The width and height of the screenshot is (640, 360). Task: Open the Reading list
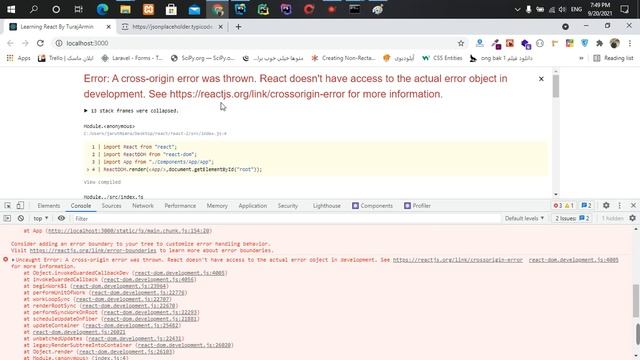(613, 58)
